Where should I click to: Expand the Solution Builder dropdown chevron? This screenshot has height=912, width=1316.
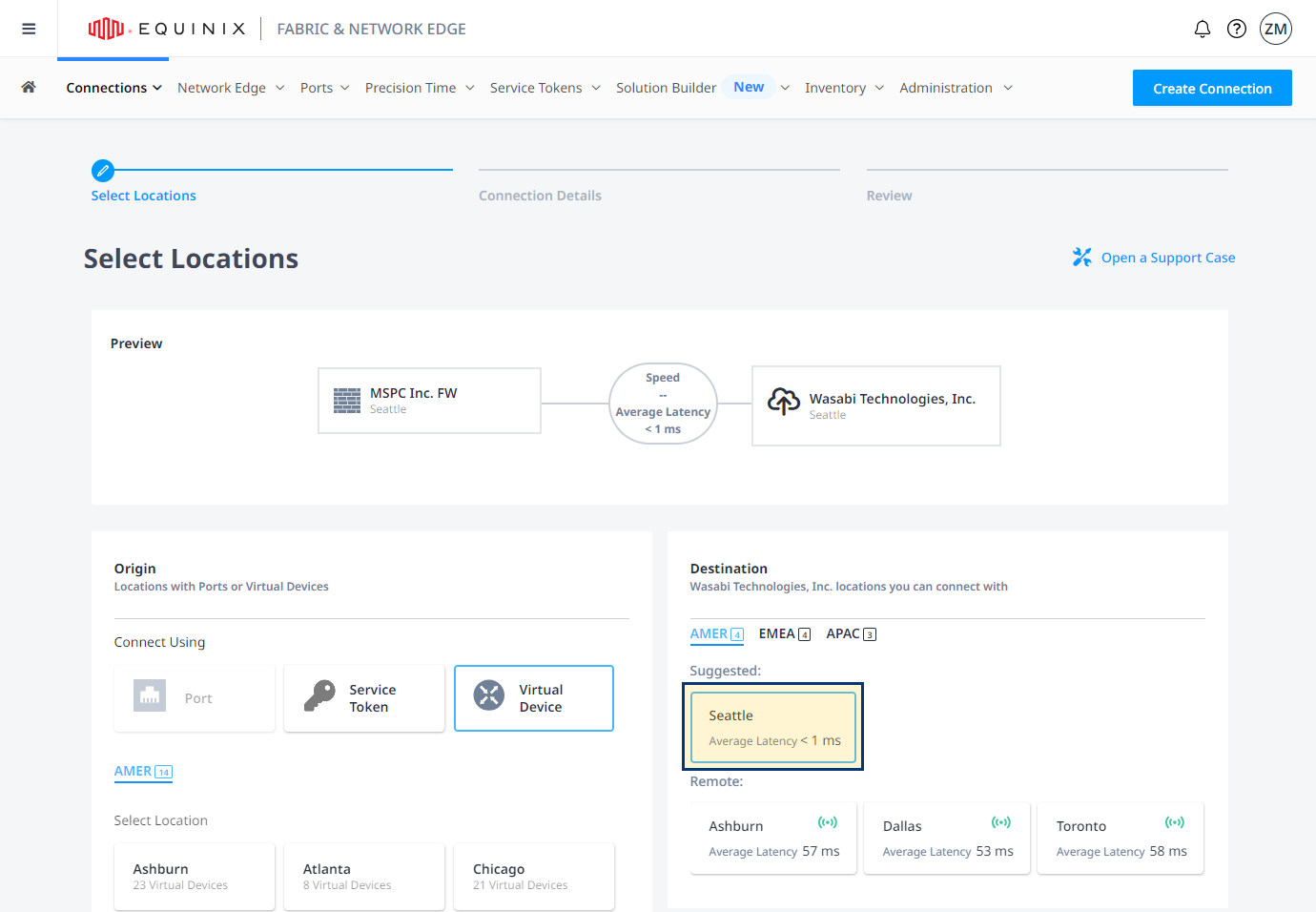click(785, 88)
